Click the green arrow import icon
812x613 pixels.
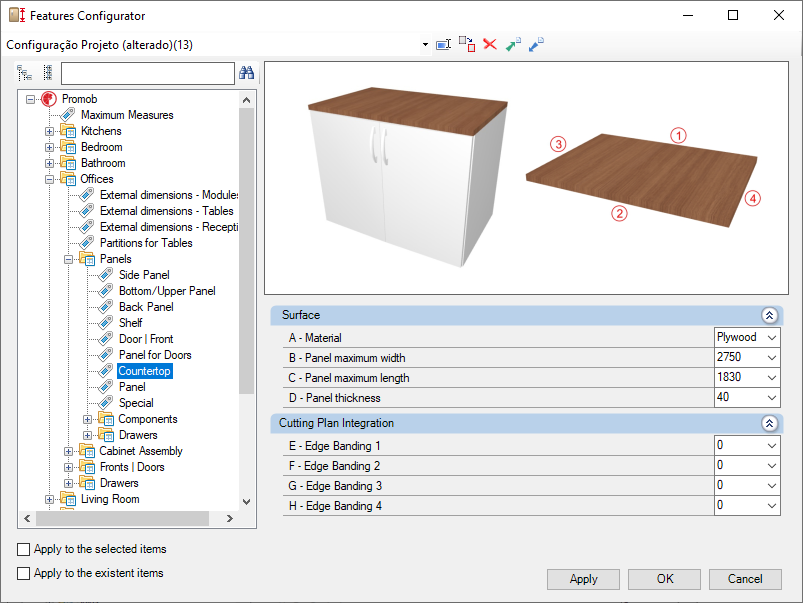[x=513, y=45]
